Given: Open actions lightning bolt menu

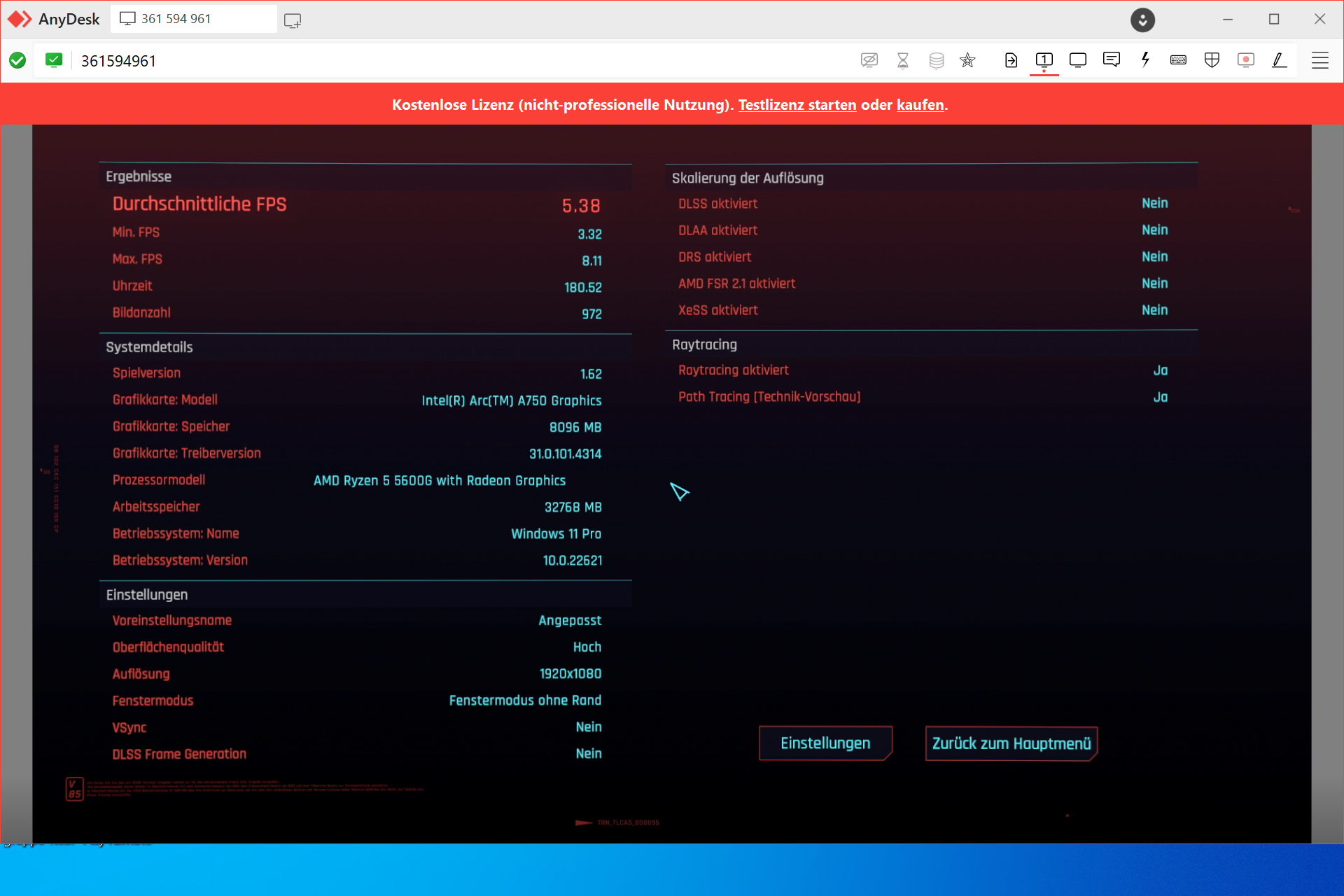Looking at the screenshot, I should point(1145,60).
